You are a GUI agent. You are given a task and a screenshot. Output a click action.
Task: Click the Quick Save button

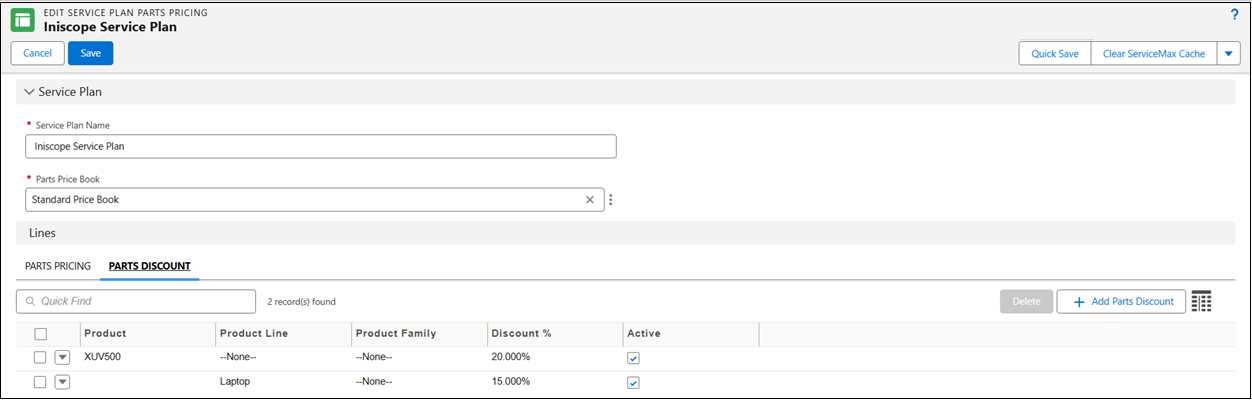1055,54
